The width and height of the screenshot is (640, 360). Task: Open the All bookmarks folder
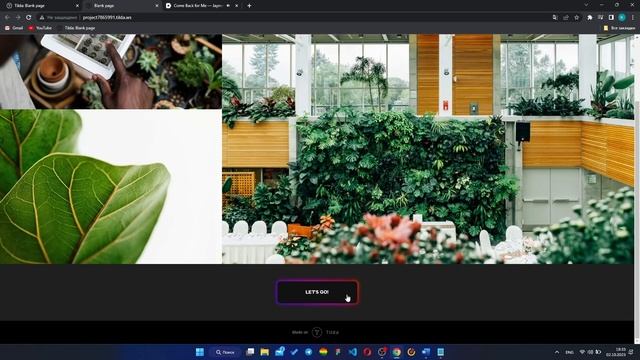619,28
